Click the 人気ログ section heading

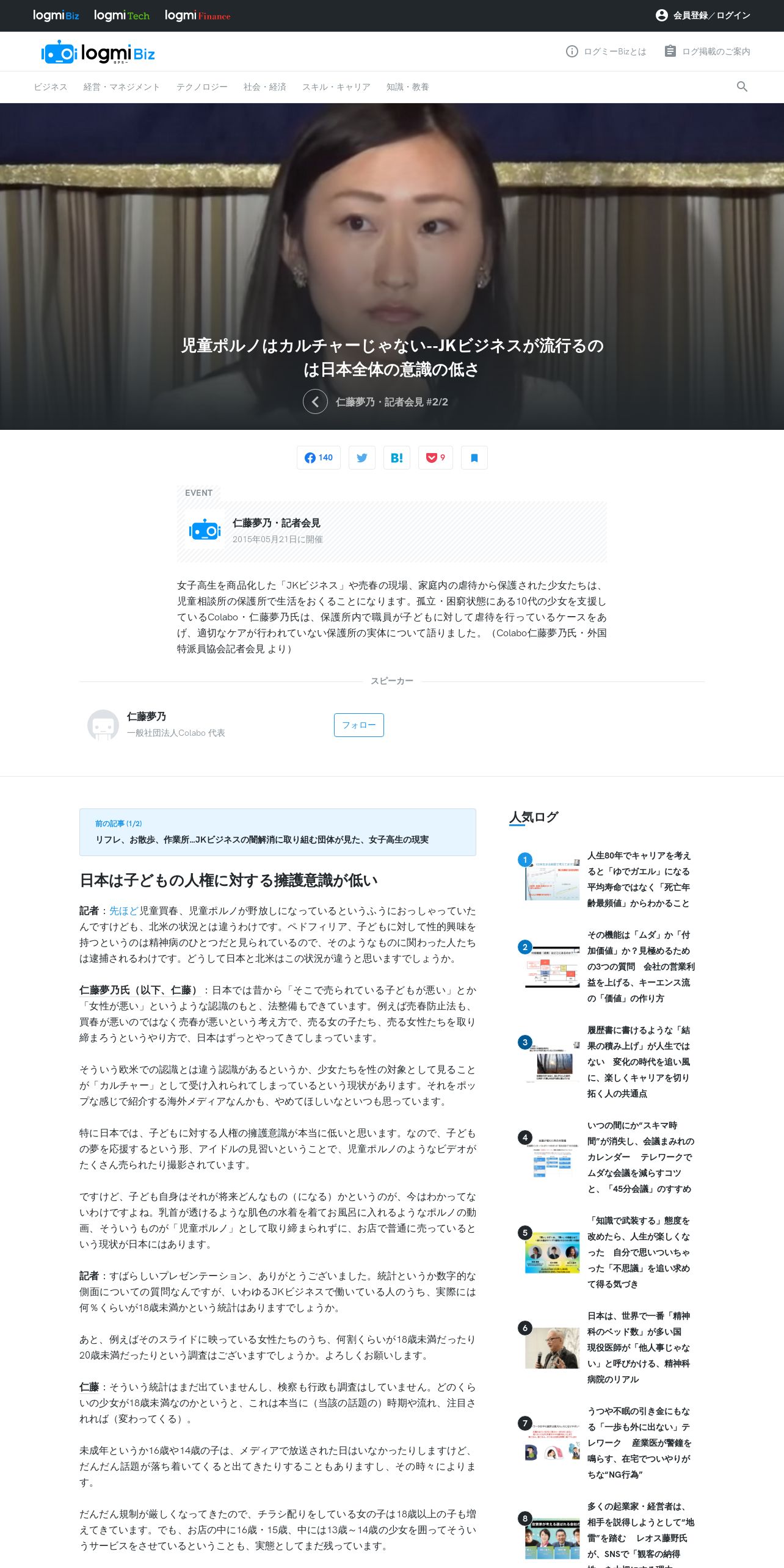534,817
